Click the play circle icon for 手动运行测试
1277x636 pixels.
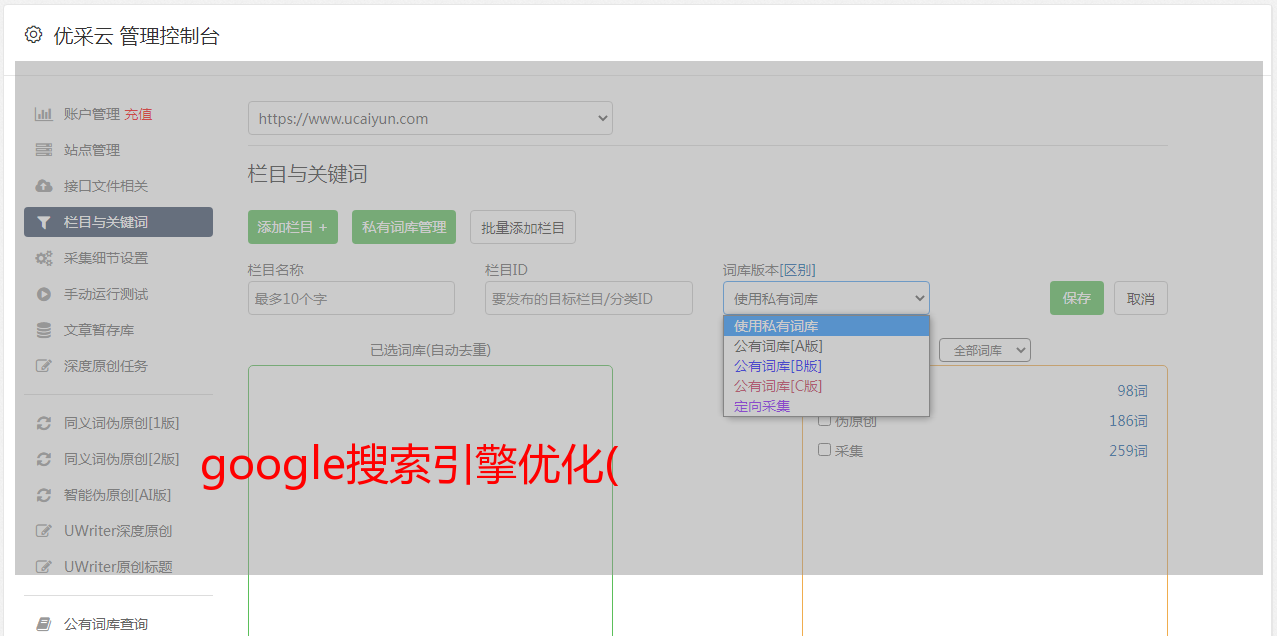click(43, 294)
